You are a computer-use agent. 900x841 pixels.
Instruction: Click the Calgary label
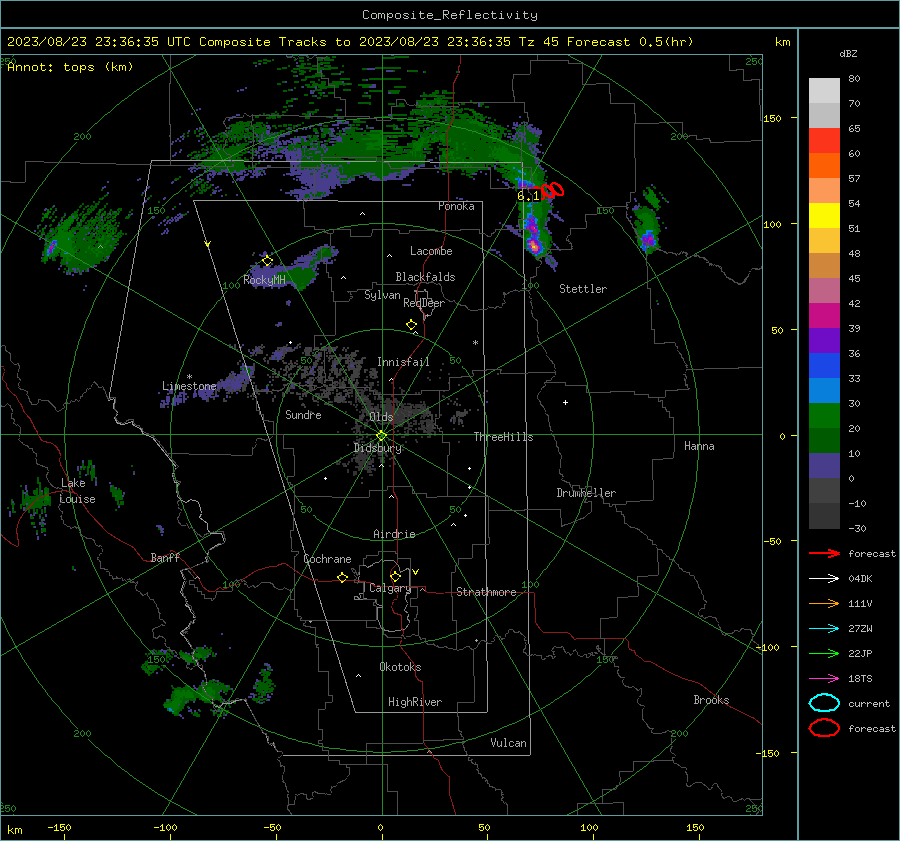point(390,588)
